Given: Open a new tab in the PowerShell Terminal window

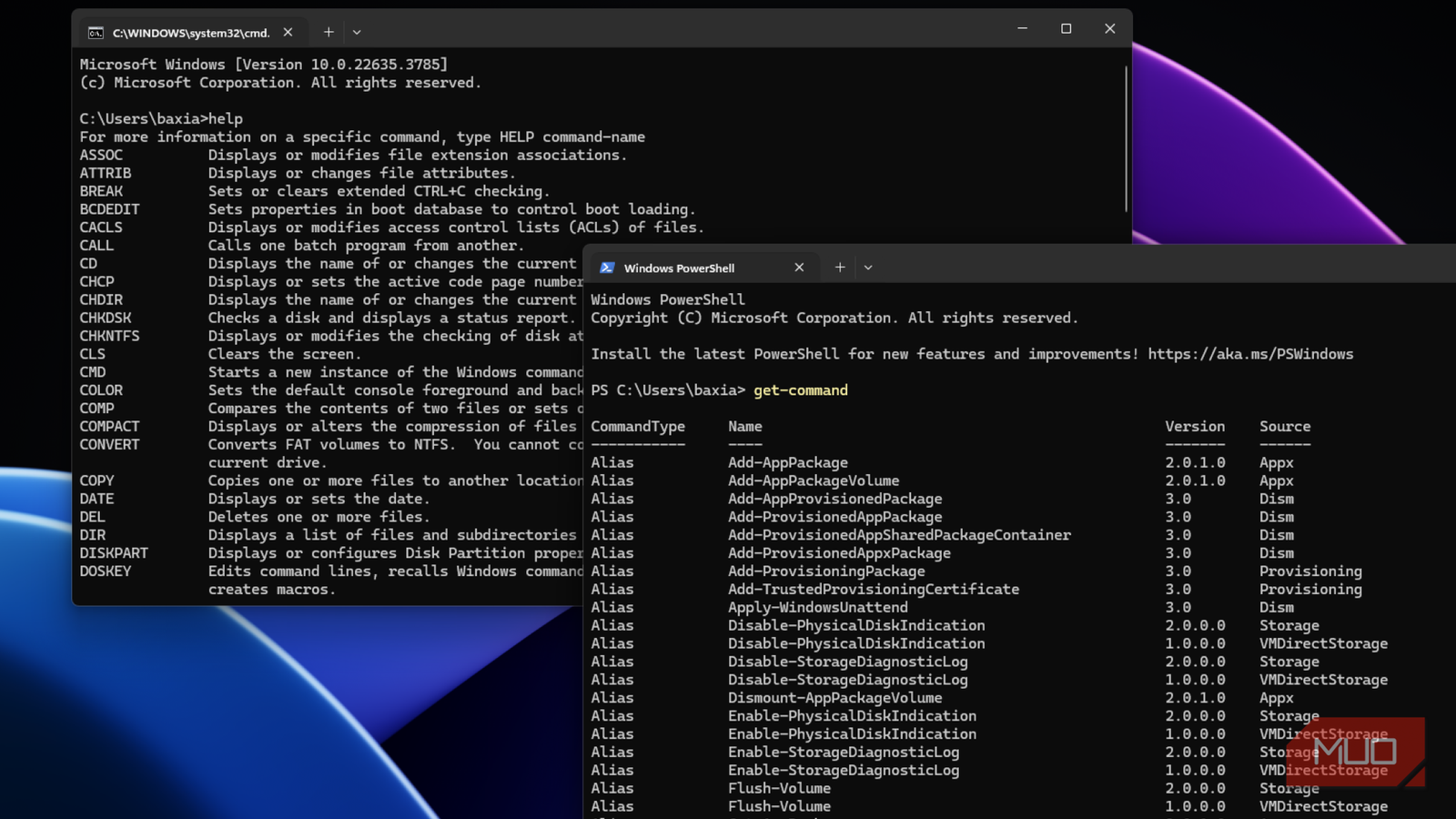Looking at the screenshot, I should [839, 267].
